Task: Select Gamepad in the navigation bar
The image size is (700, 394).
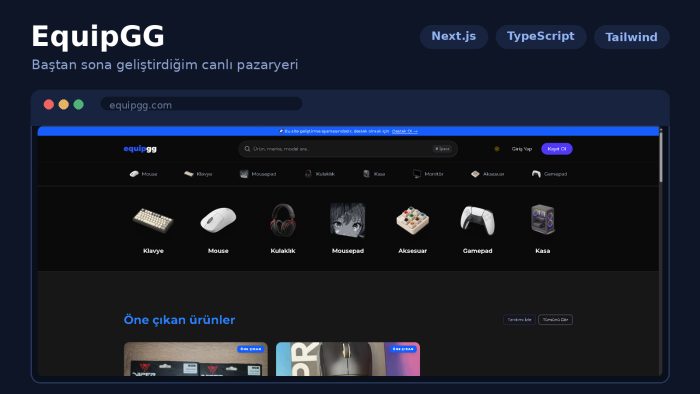Action: pos(550,174)
